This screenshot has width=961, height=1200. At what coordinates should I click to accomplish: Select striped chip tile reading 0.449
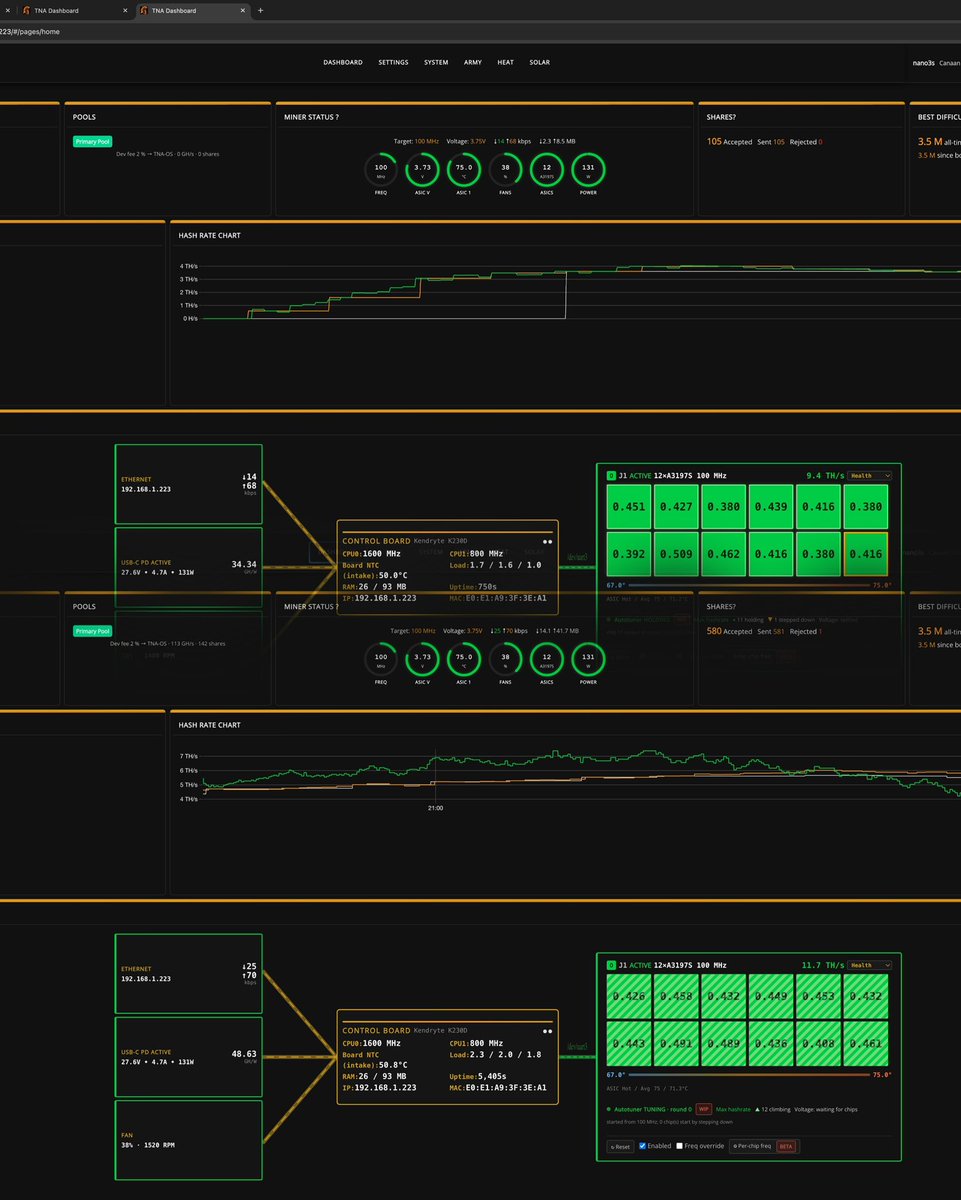tap(771, 996)
